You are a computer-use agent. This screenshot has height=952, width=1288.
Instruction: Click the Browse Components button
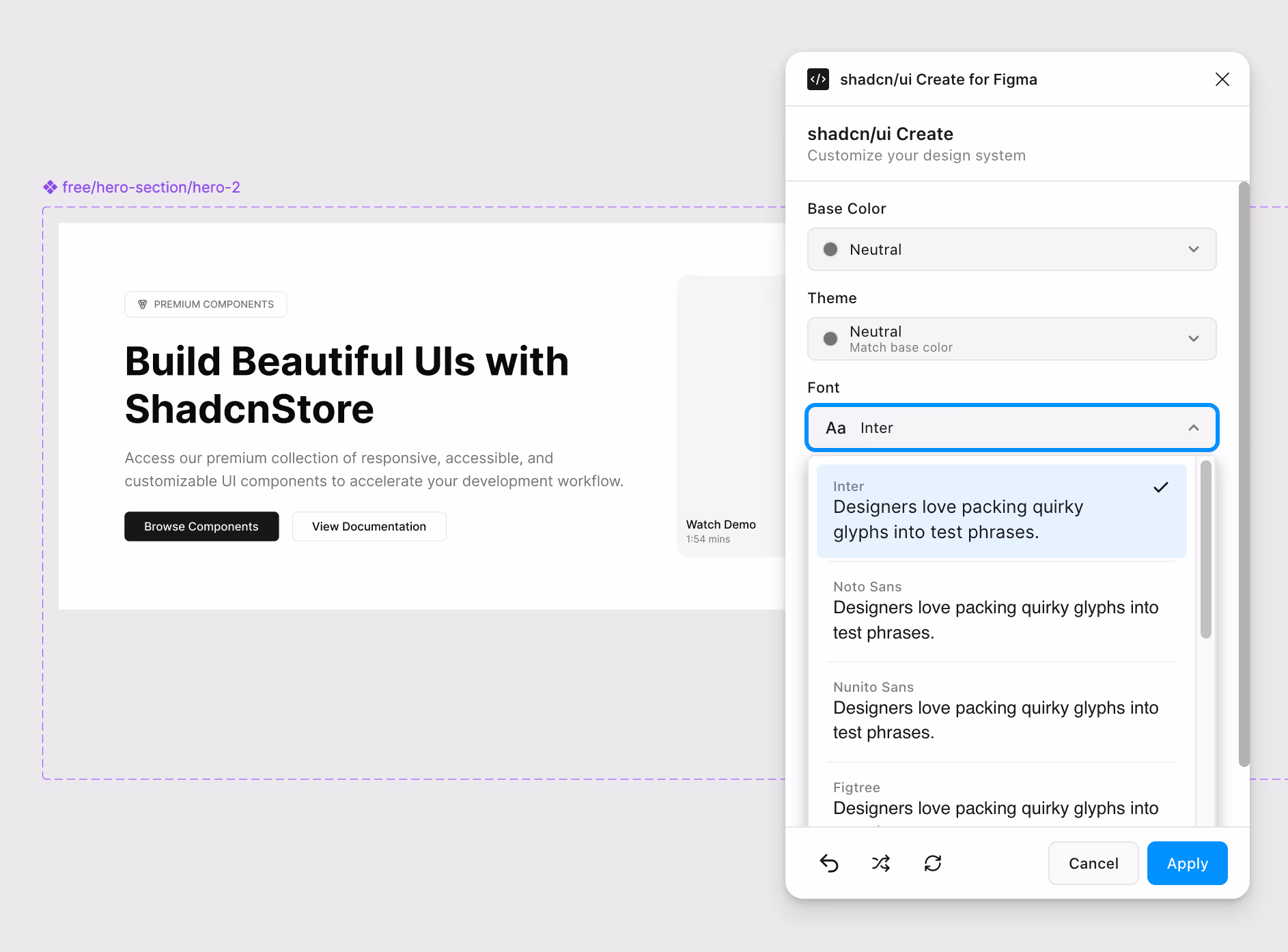tap(201, 527)
